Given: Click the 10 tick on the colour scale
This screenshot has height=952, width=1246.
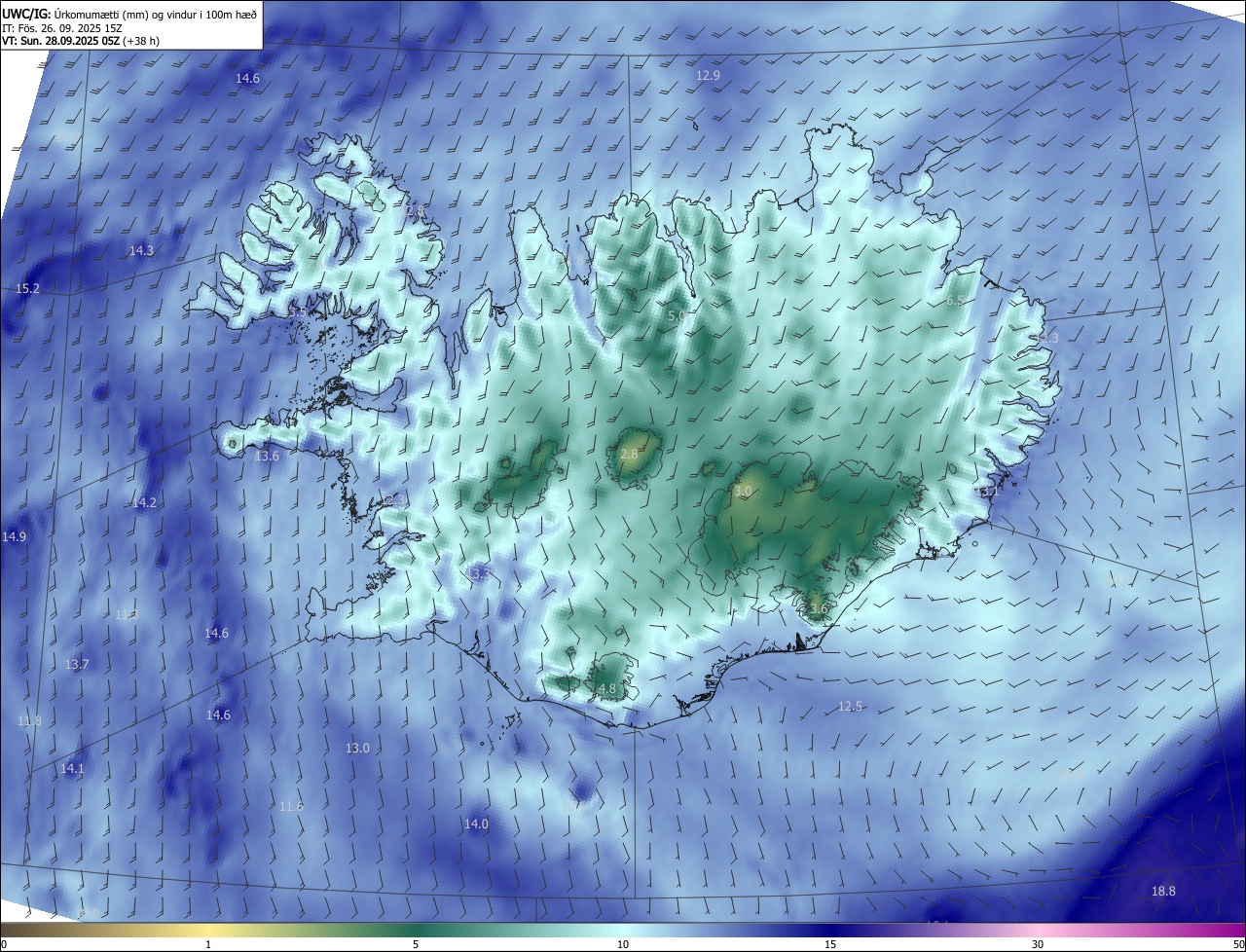Looking at the screenshot, I should coord(623,945).
